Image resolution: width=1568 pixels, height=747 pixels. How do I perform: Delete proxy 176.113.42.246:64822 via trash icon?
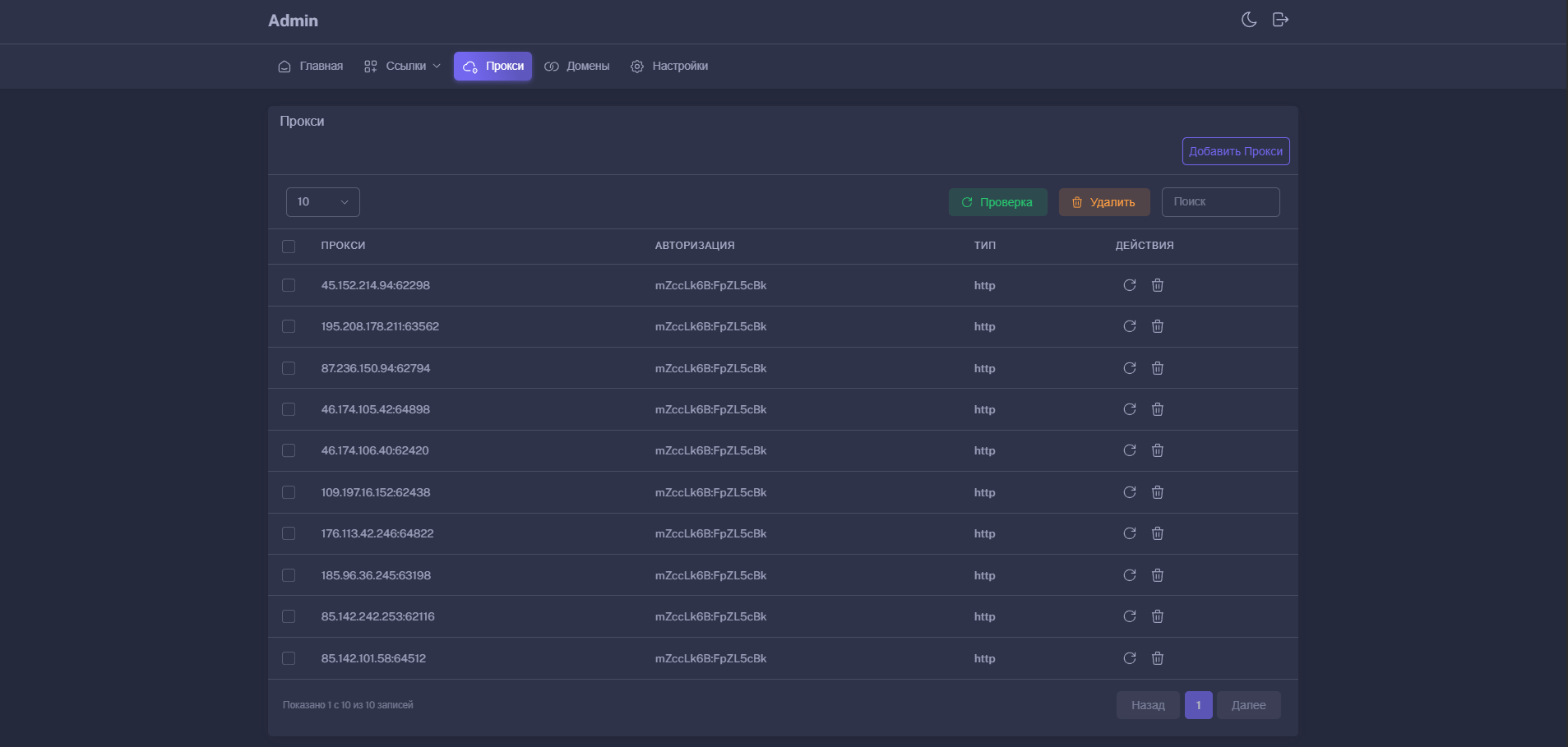1158,533
